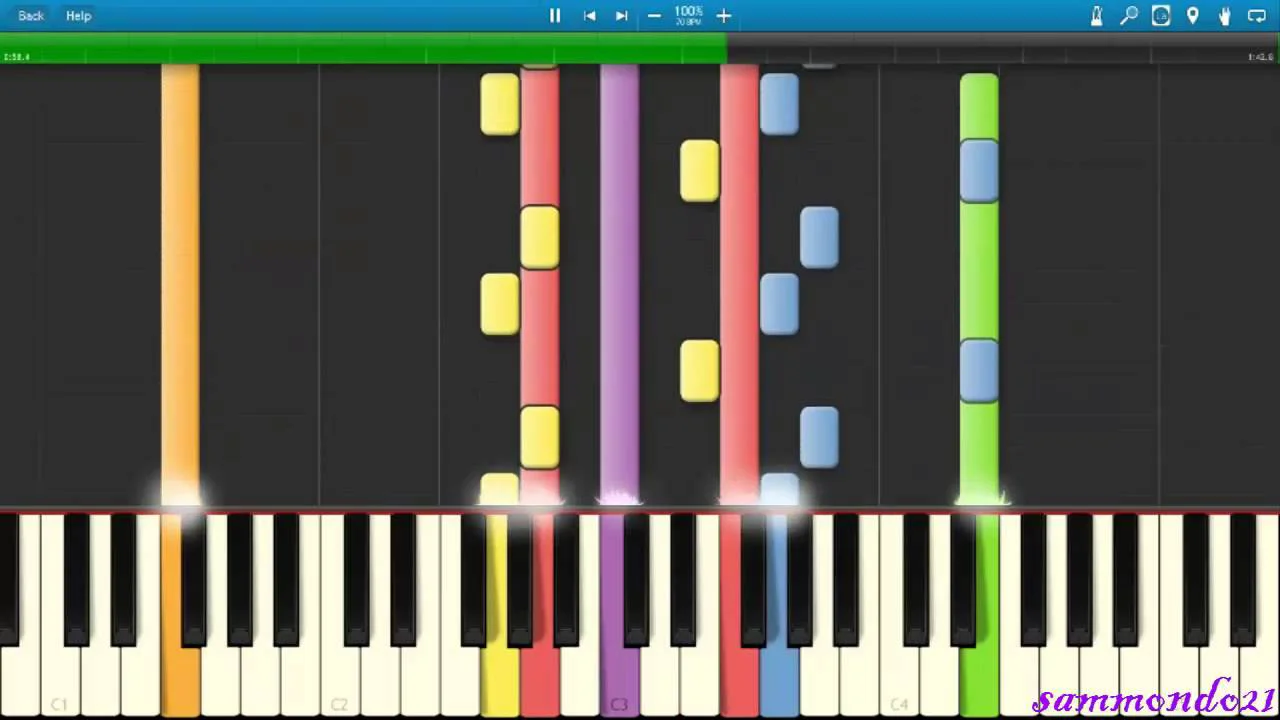Viewport: 1280px width, 720px height.
Task: Open the zoom magnifier tool
Action: [x=1129, y=16]
